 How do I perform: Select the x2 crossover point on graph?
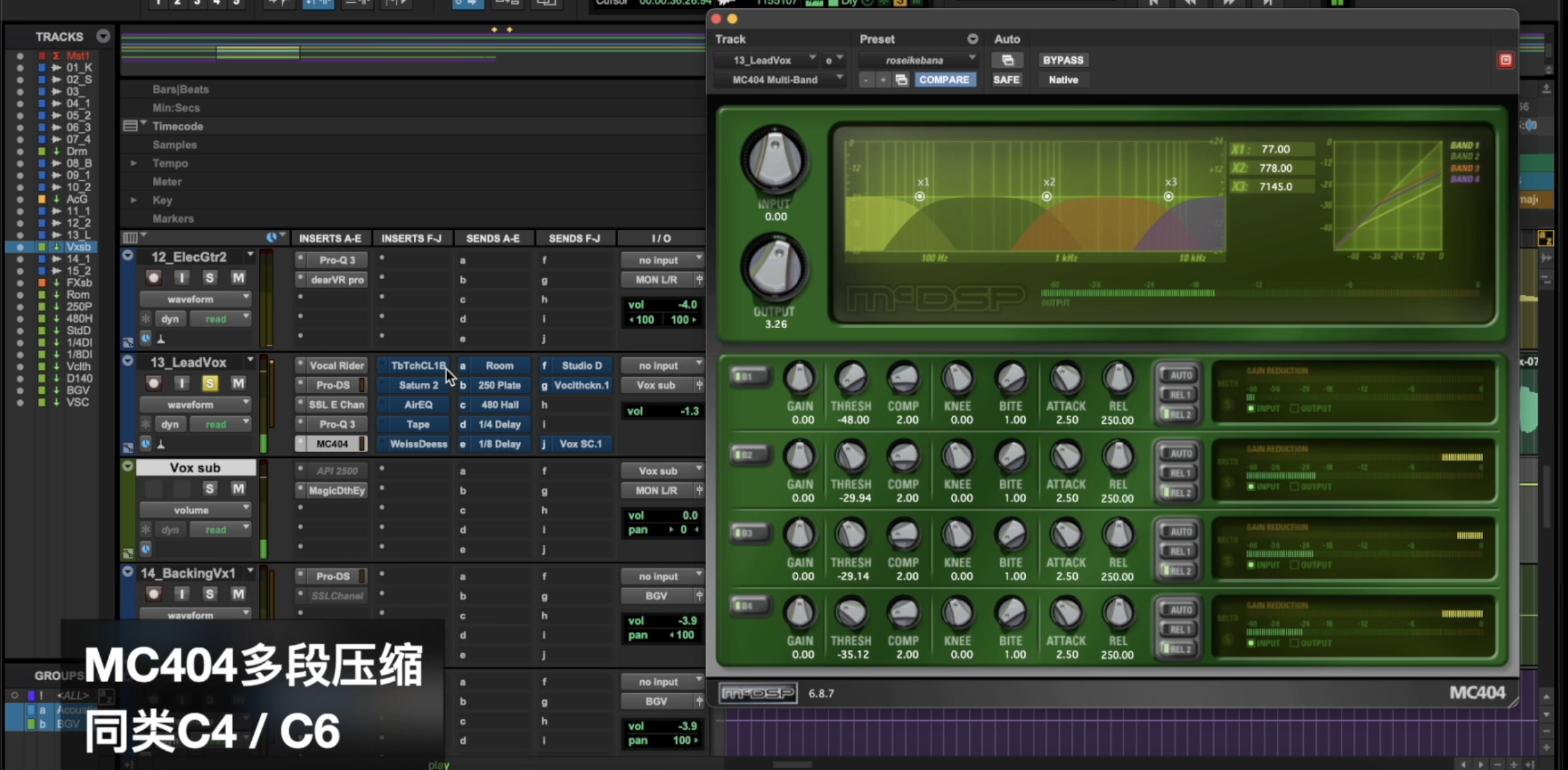pos(1047,196)
